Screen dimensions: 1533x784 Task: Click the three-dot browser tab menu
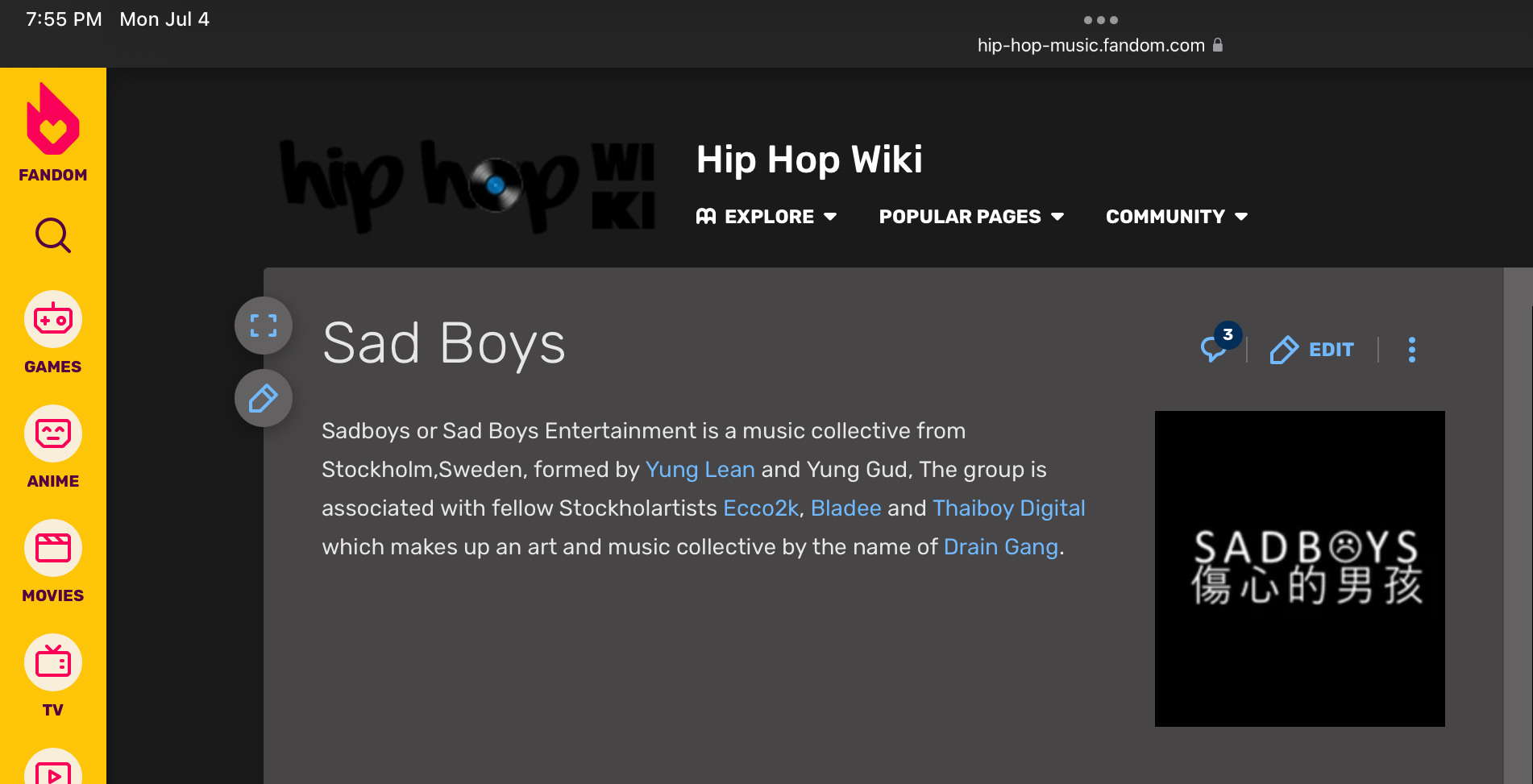[x=1100, y=20]
